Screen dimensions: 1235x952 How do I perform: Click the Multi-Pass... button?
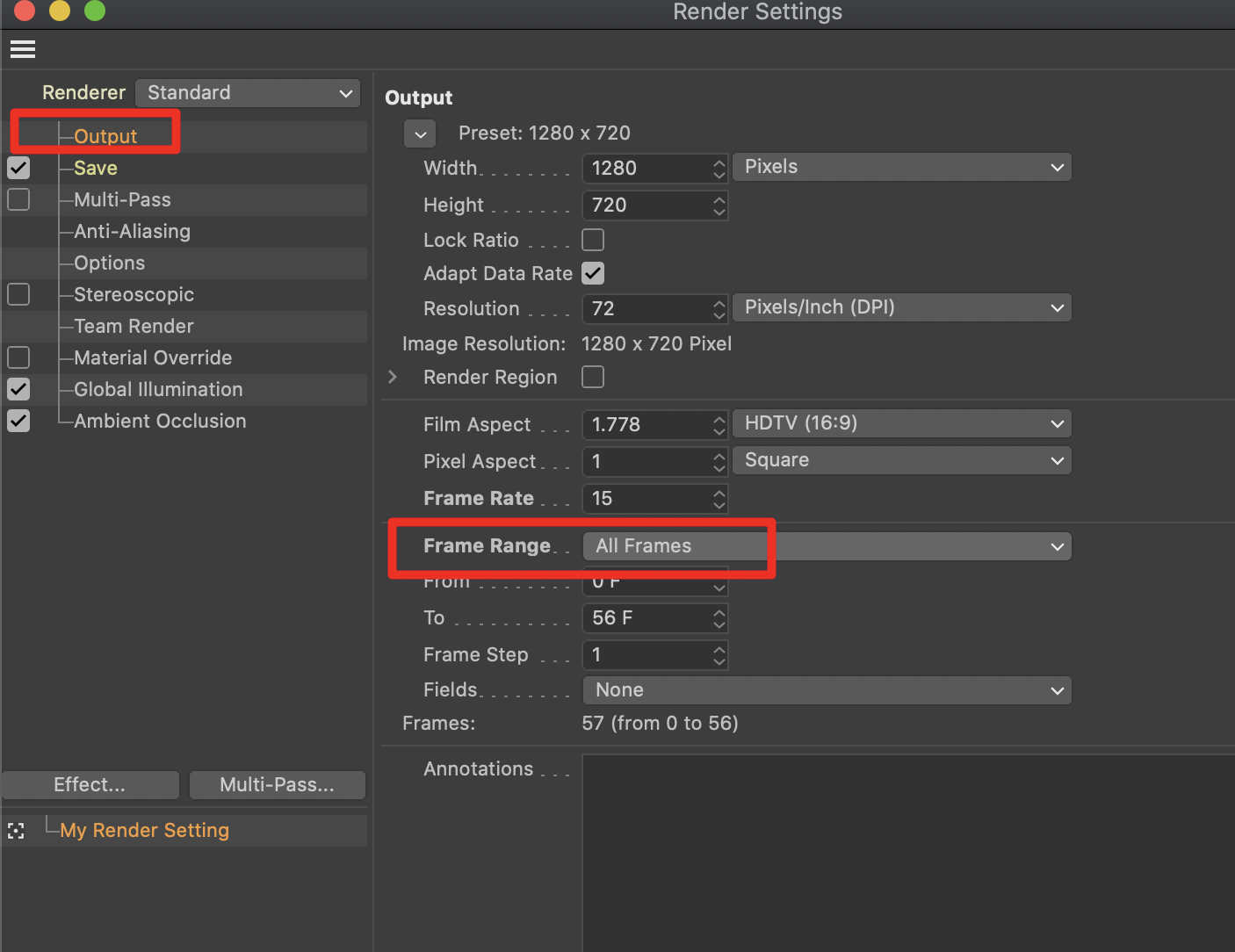(278, 785)
